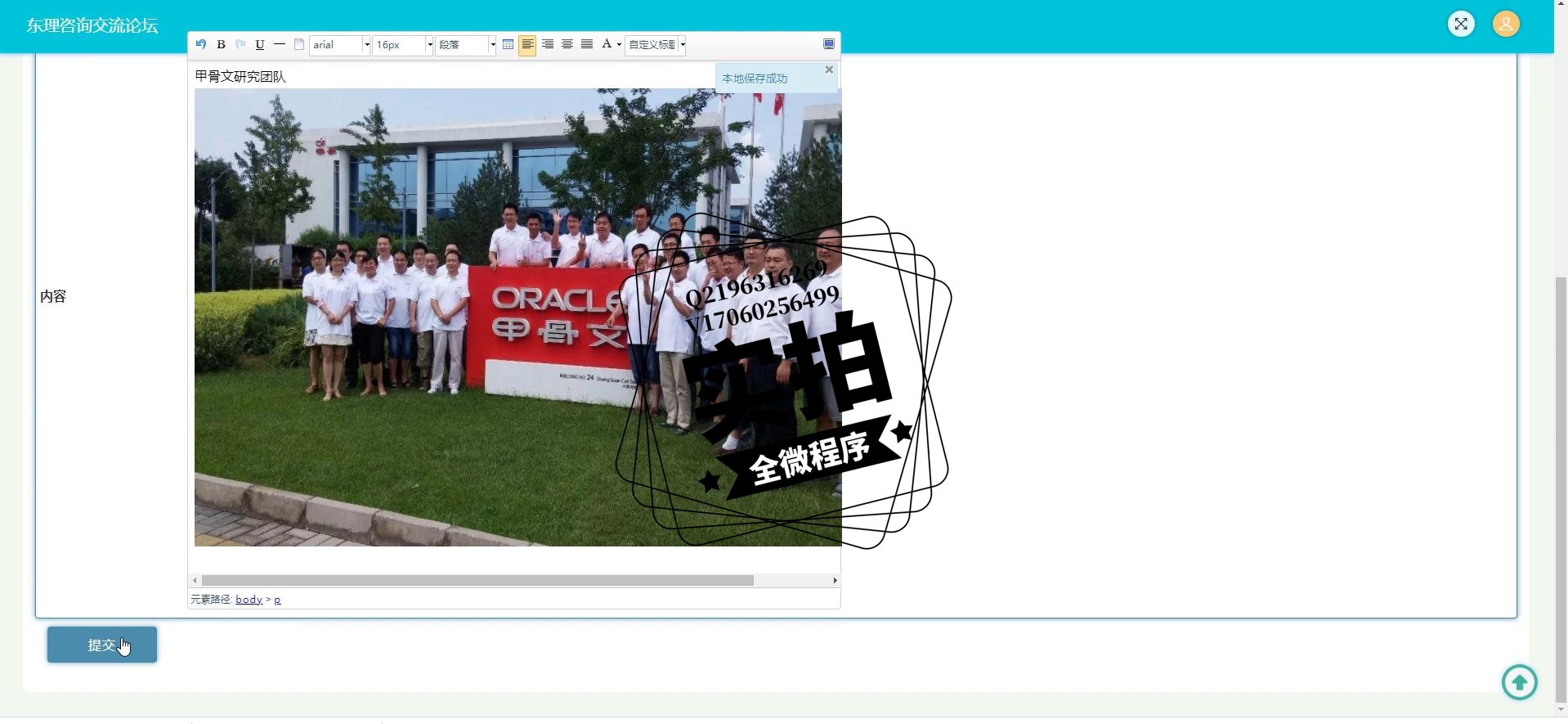Click the 内容 field label
Viewport: 1568px width, 724px height.
(53, 296)
